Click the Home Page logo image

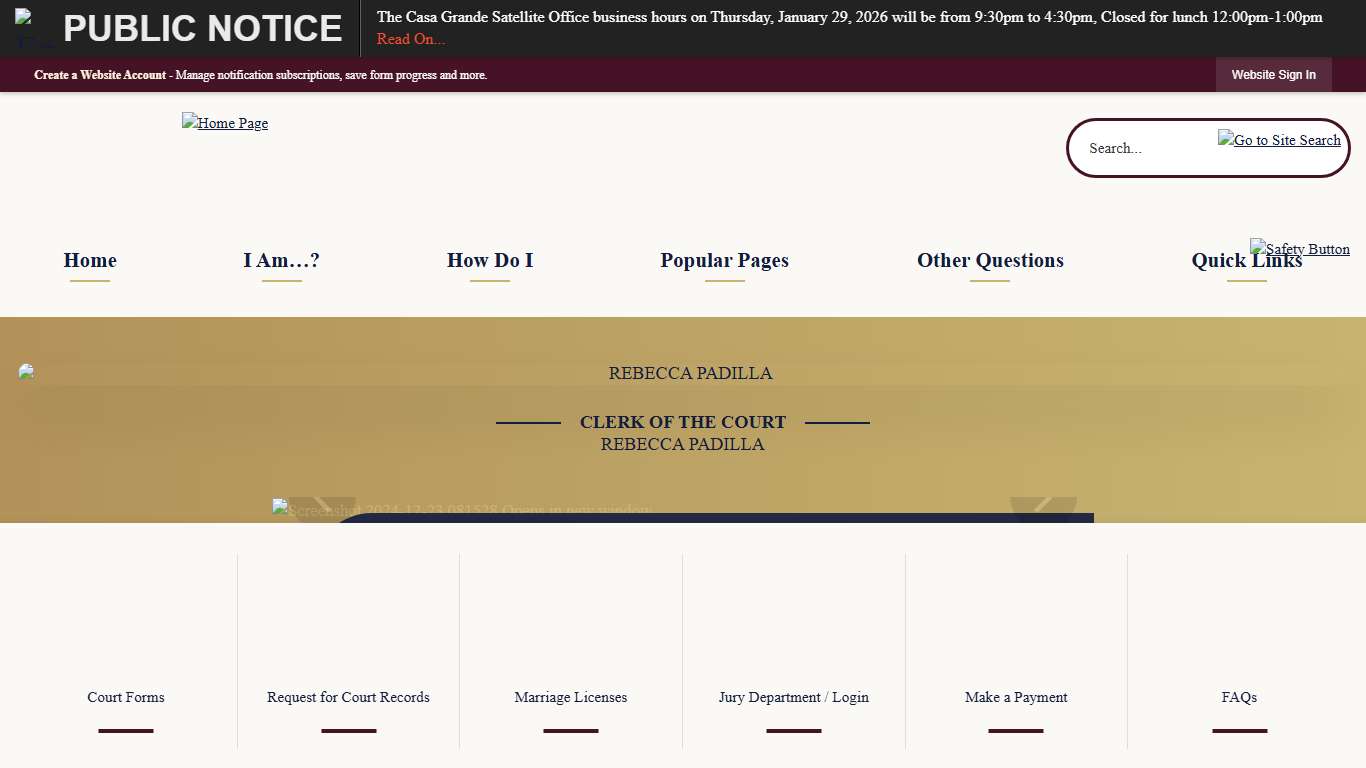click(x=225, y=123)
